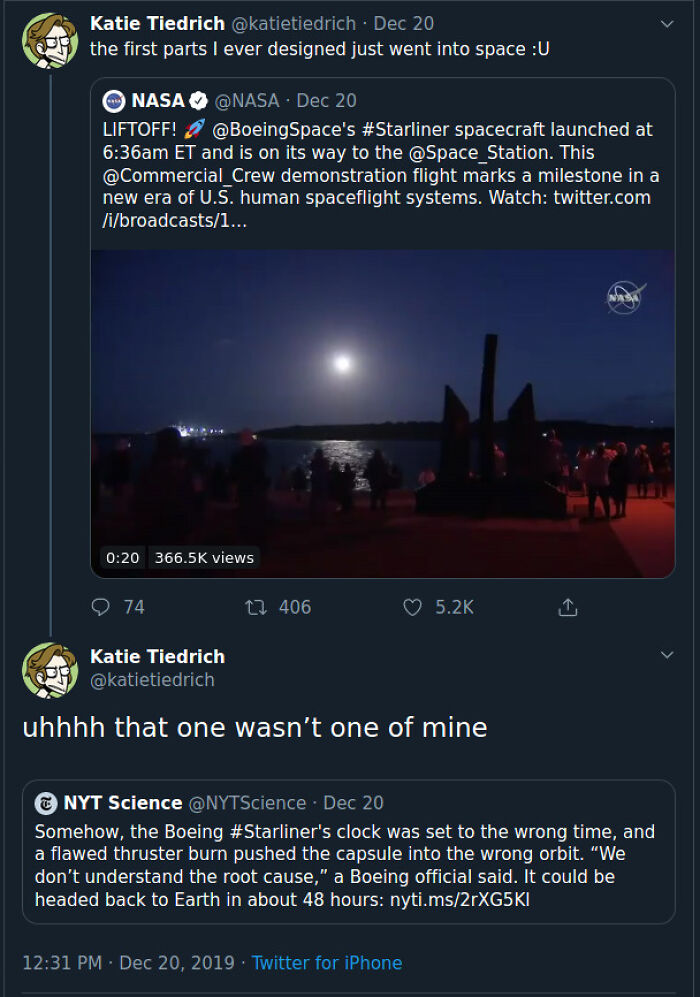Expand the top tweet options chevron
The width and height of the screenshot is (700, 997).
point(667,23)
